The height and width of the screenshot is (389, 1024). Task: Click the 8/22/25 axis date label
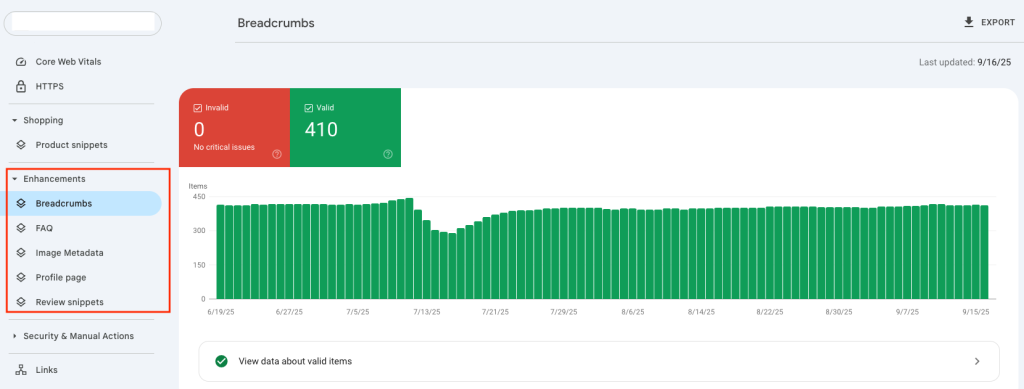[x=770, y=312]
